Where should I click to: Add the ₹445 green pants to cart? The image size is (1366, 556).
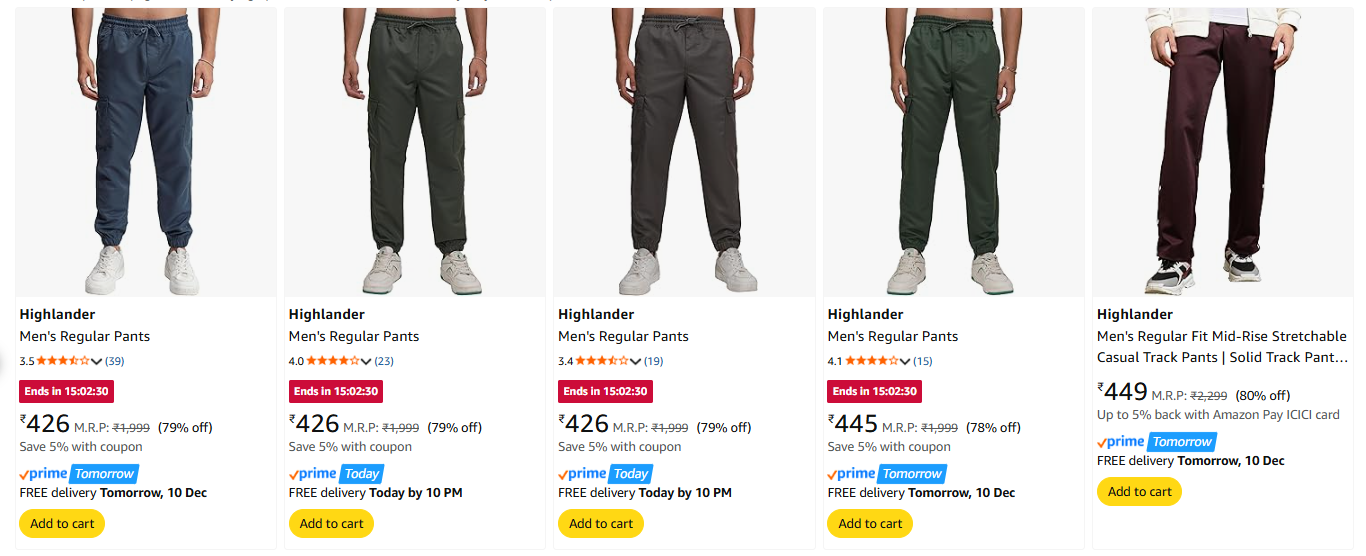click(x=870, y=523)
